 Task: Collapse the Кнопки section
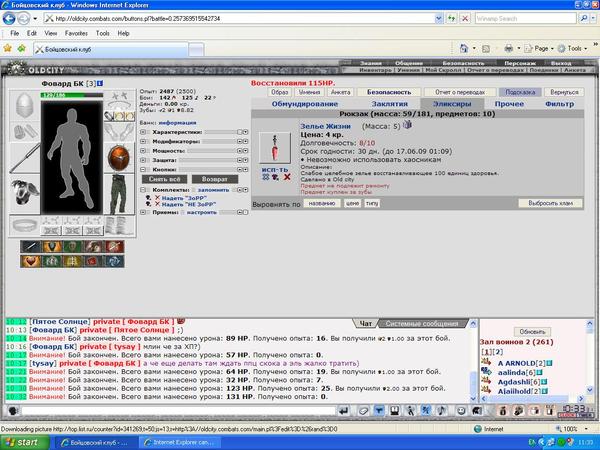[x=143, y=170]
